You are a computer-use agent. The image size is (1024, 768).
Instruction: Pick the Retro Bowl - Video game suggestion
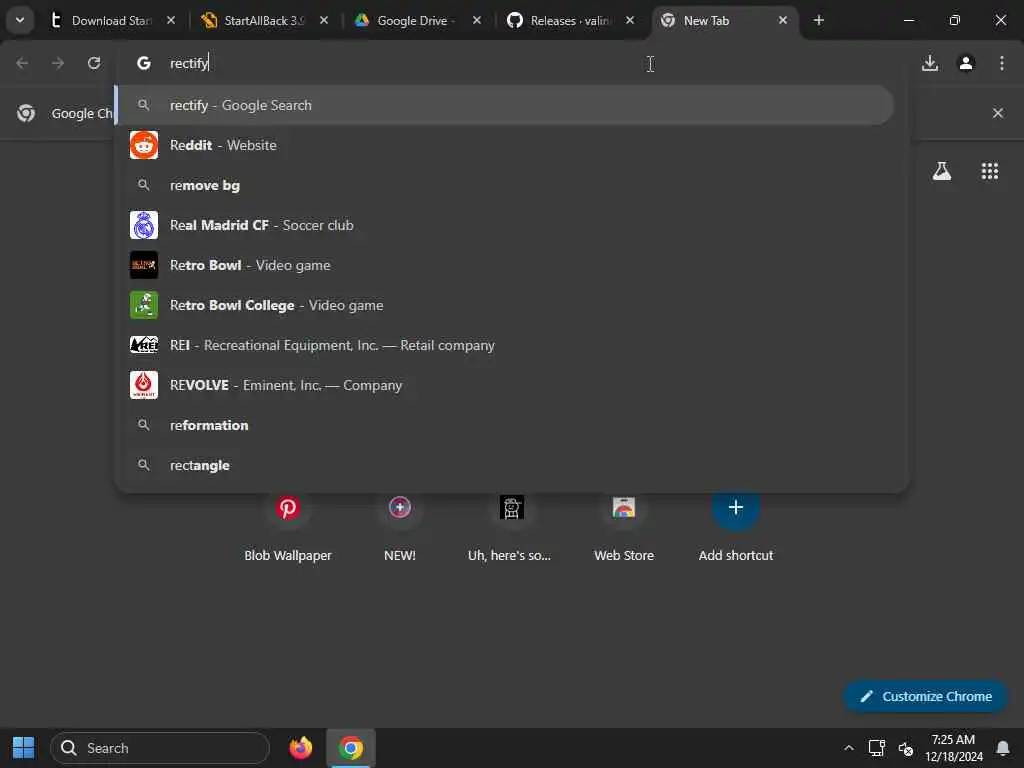[x=504, y=265]
